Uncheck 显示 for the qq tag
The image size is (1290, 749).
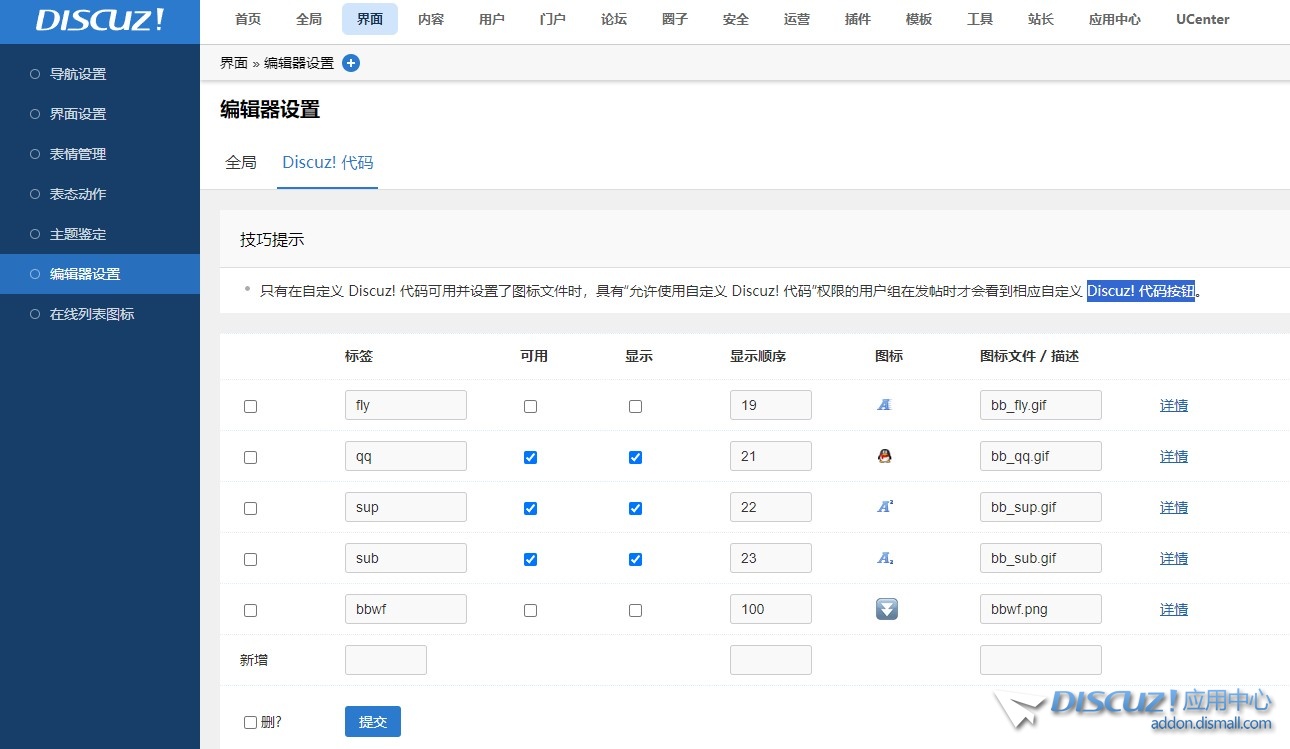pos(635,458)
